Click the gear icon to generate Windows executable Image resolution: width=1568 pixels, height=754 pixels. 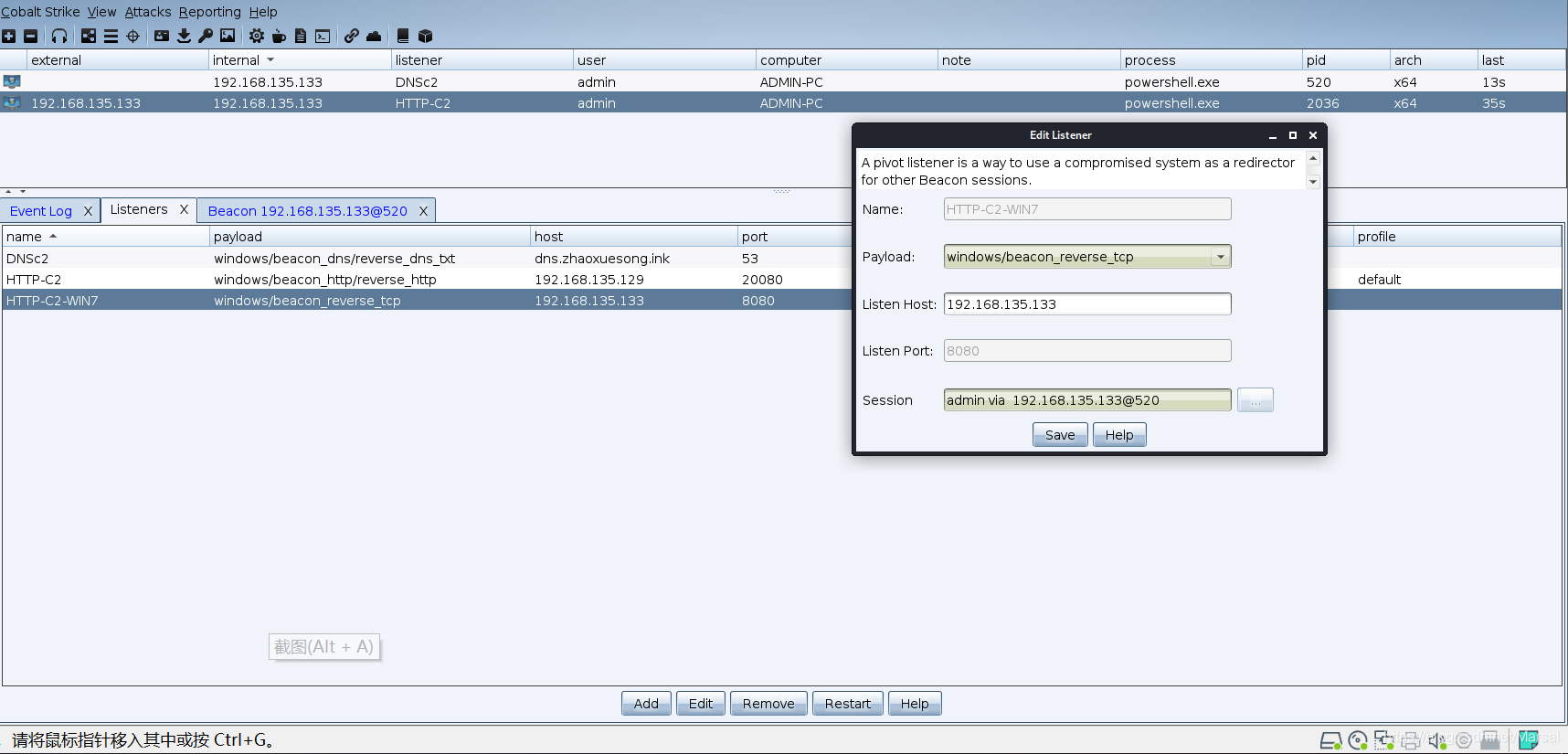click(257, 36)
